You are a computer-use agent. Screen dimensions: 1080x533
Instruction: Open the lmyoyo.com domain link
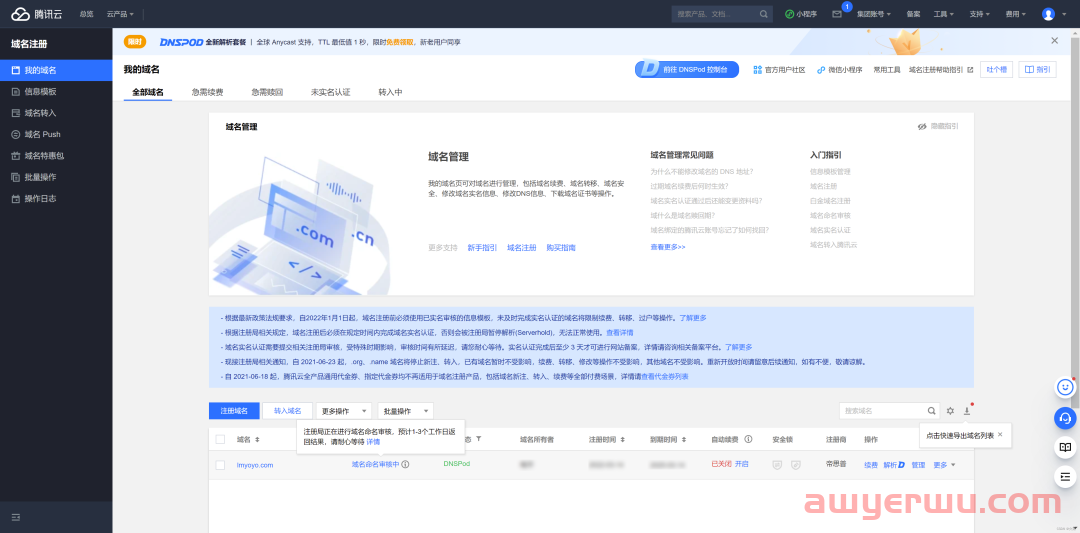click(x=255, y=465)
